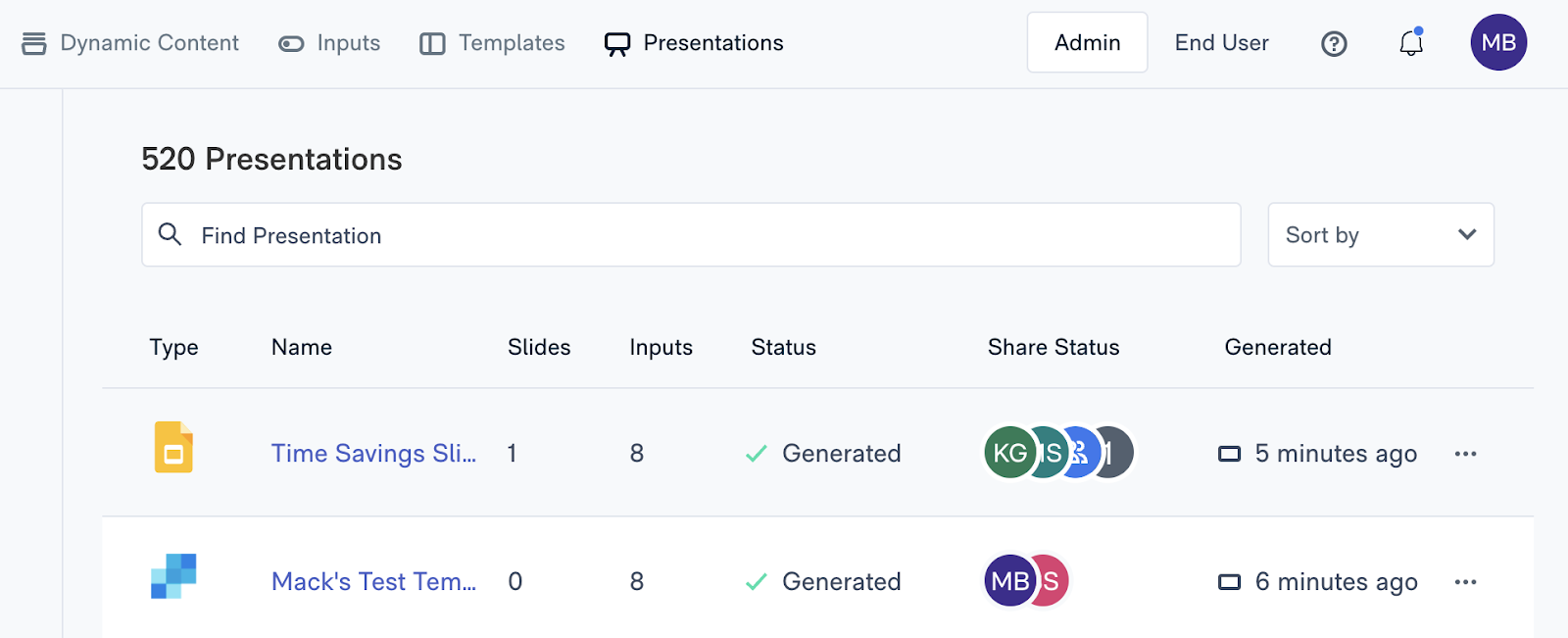This screenshot has width=1568, height=638.
Task: Click the blue squares icon for Mack's Test
Action: 173,576
